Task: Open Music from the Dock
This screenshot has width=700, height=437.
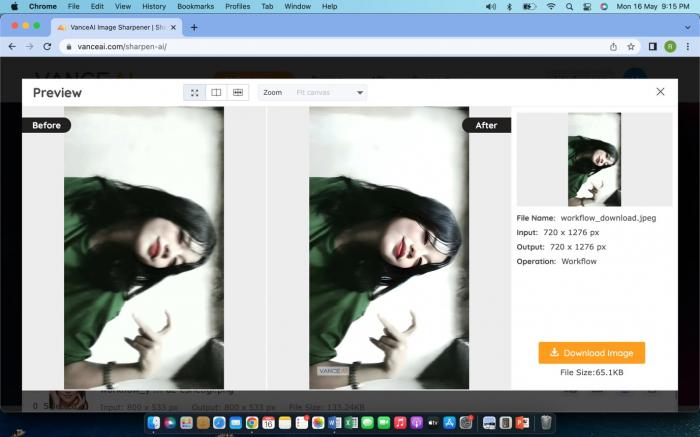Action: (x=400, y=422)
